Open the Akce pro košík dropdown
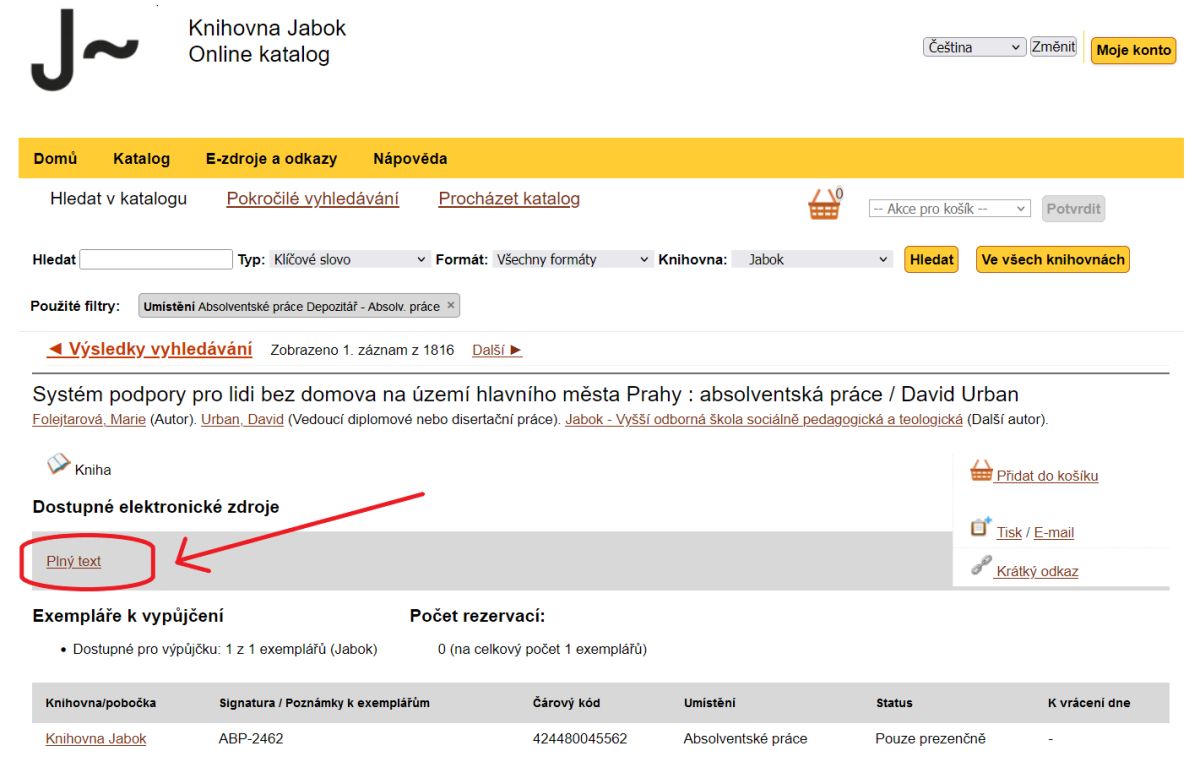This screenshot has height=773, width=1200. click(948, 208)
